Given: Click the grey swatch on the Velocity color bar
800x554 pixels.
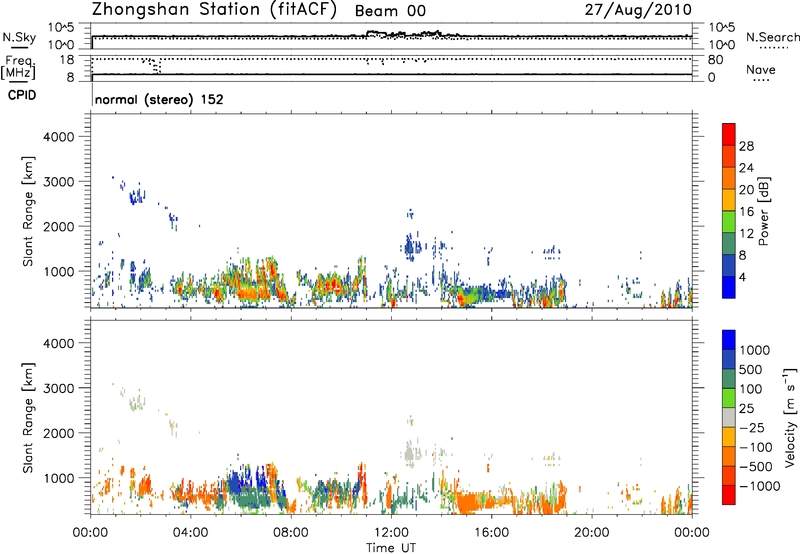Looking at the screenshot, I should pyautogui.click(x=729, y=418).
